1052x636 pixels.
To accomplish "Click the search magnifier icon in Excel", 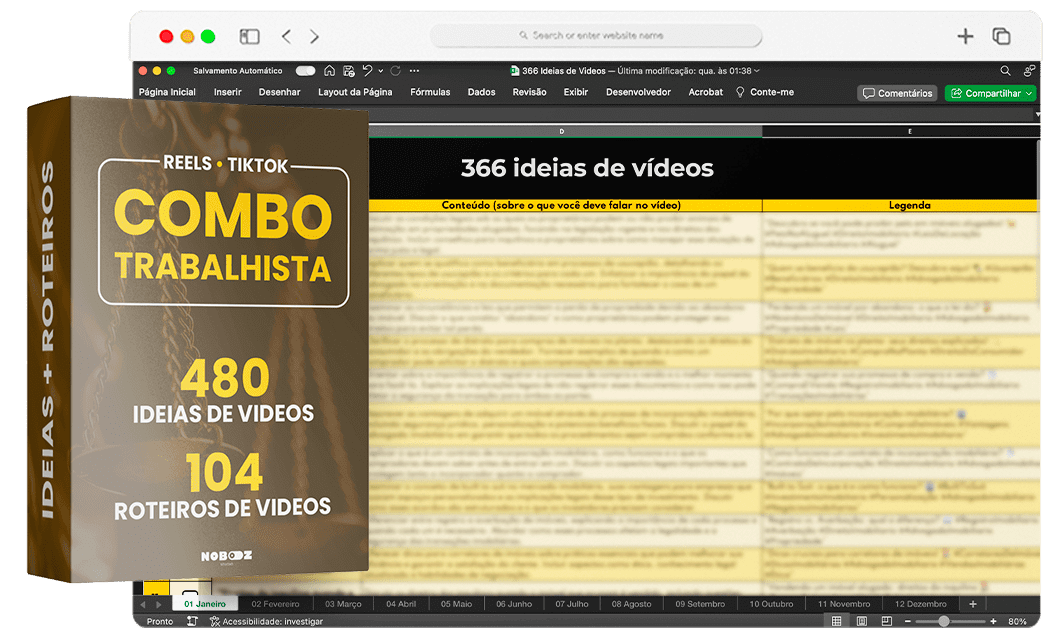I will click(1006, 71).
